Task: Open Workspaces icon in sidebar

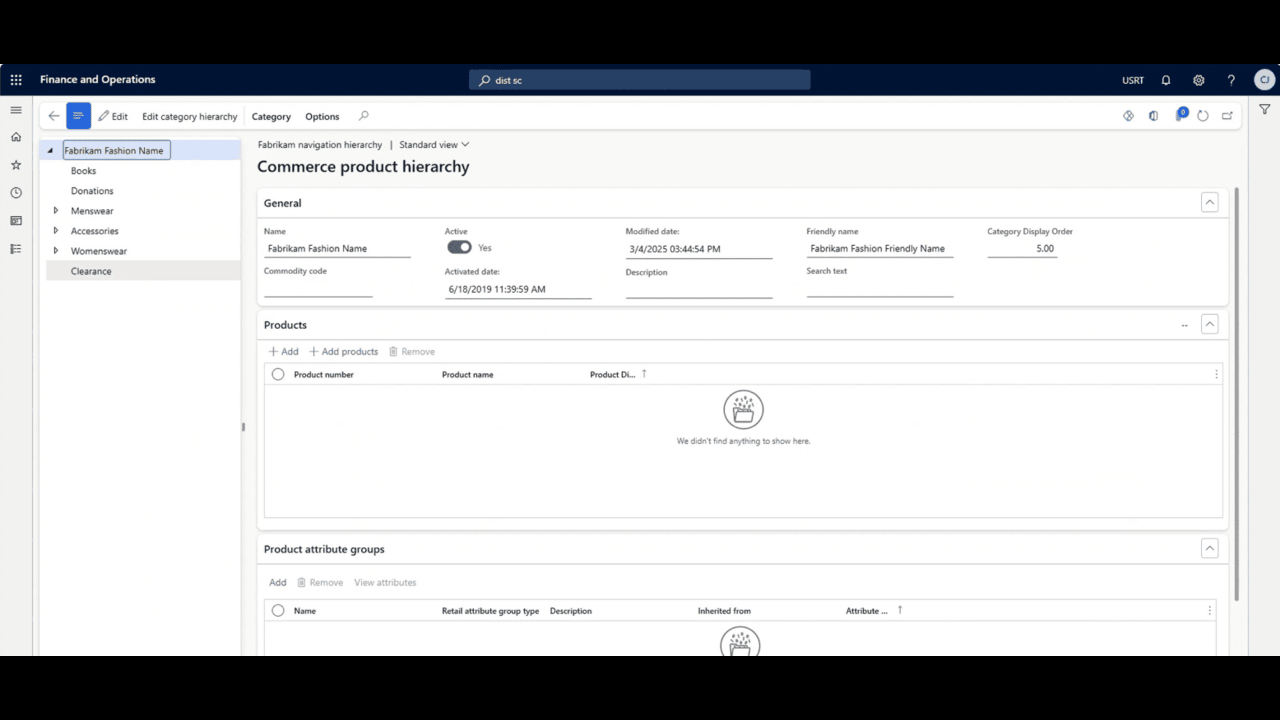Action: coord(16,221)
